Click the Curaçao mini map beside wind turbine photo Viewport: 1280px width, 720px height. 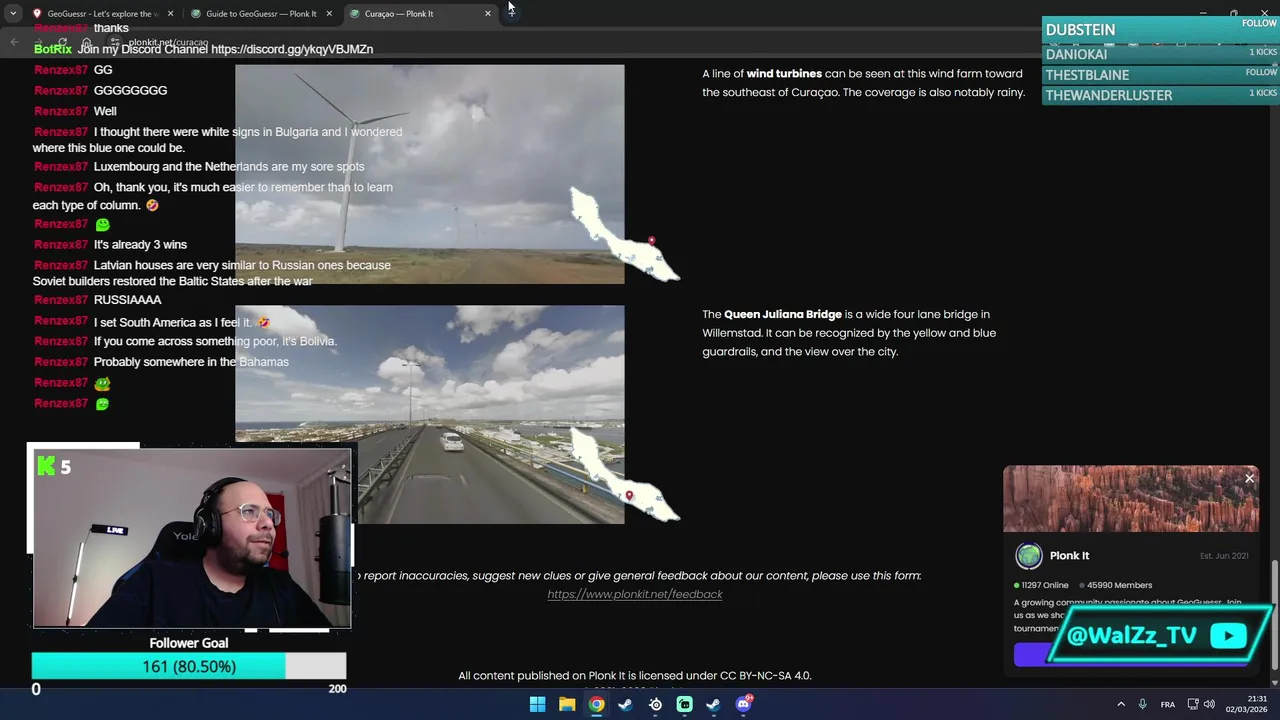[x=624, y=235]
